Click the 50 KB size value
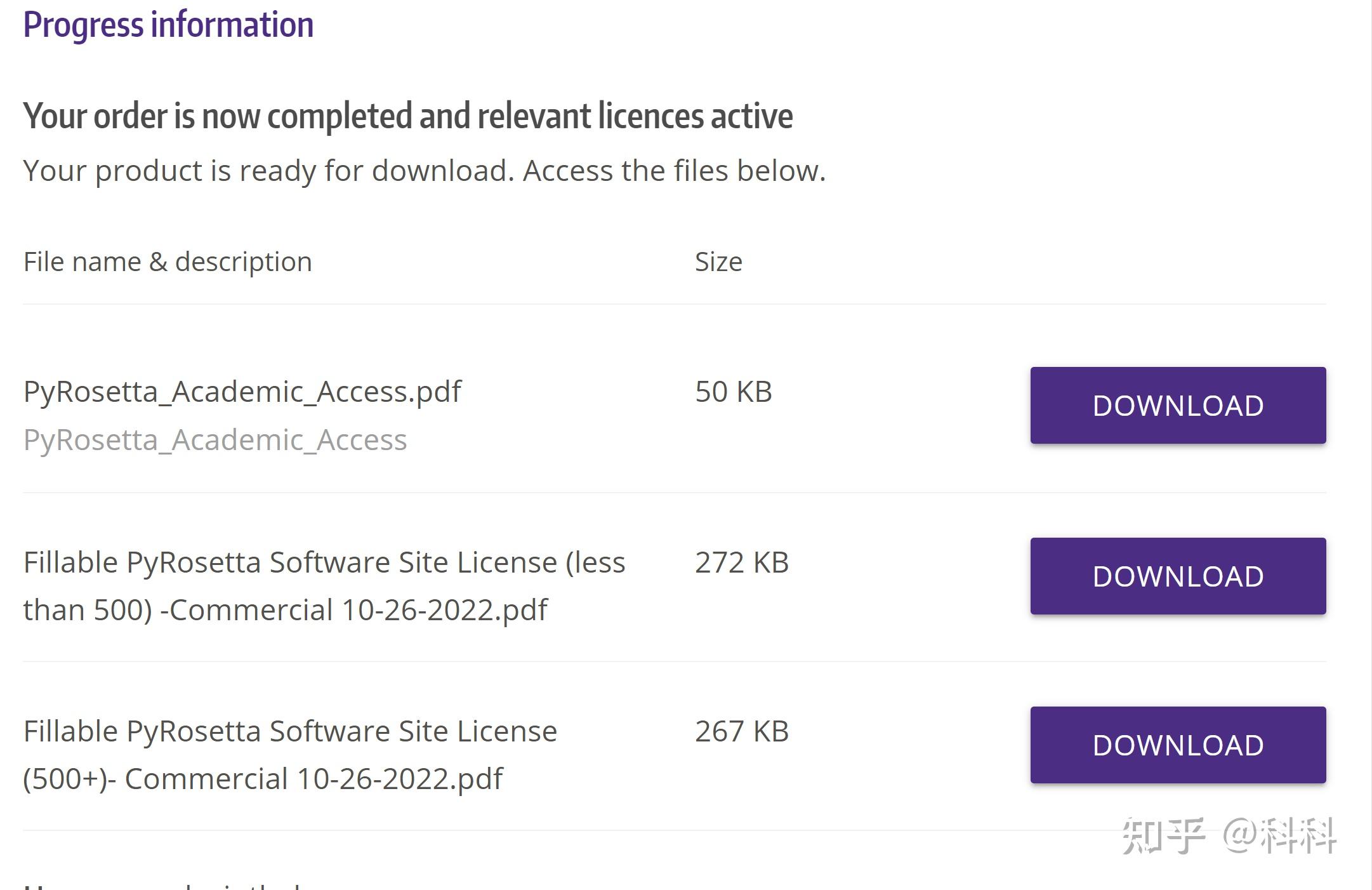The image size is (1372, 890). point(733,391)
